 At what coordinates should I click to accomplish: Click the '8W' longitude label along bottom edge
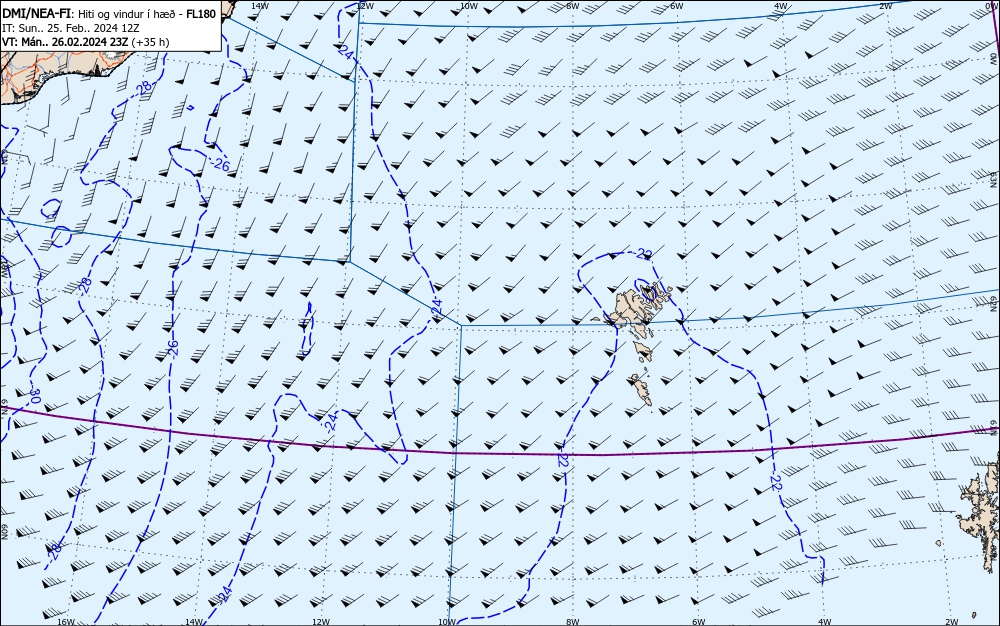572,622
